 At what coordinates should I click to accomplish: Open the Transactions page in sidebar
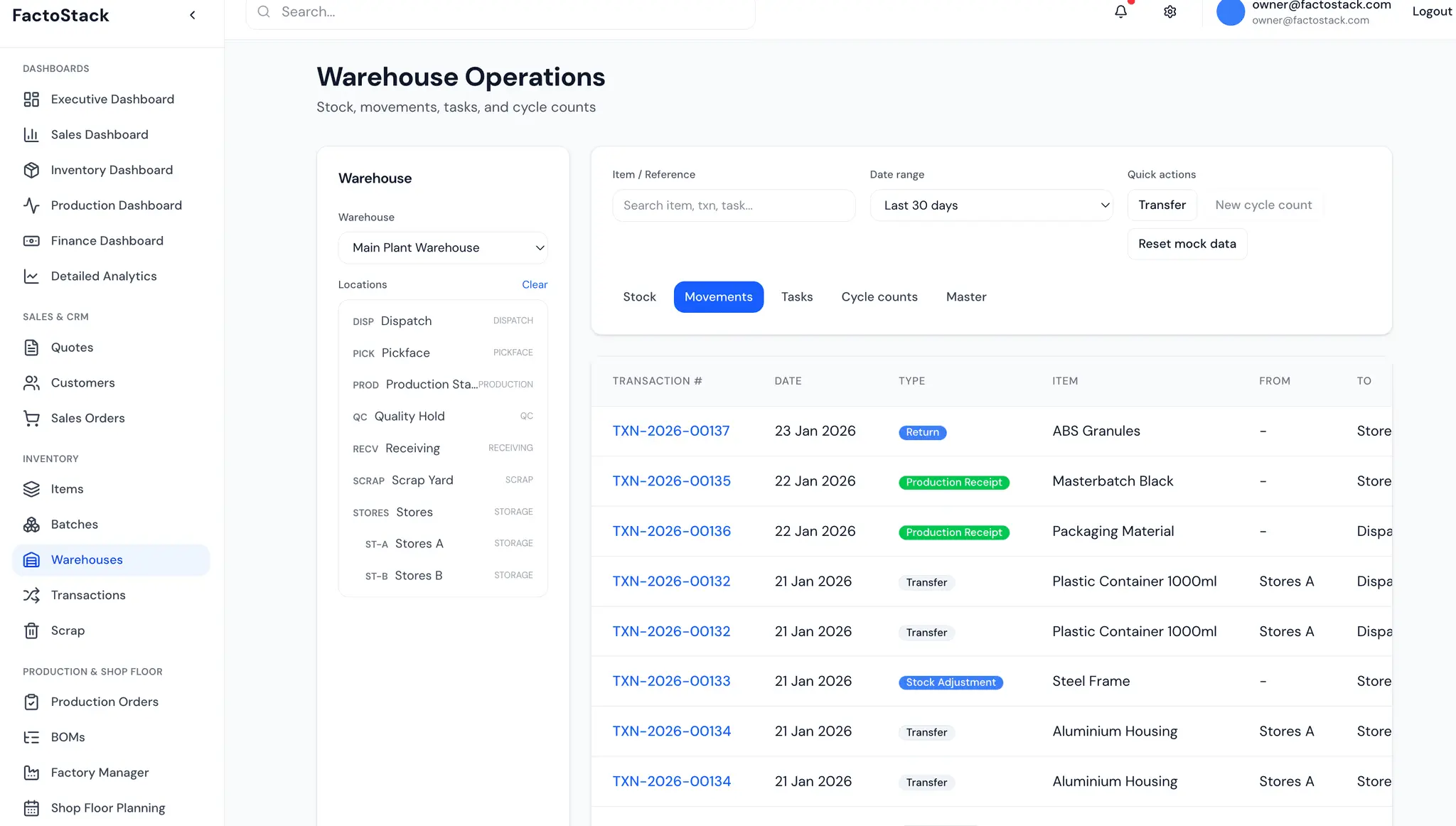pos(111,596)
